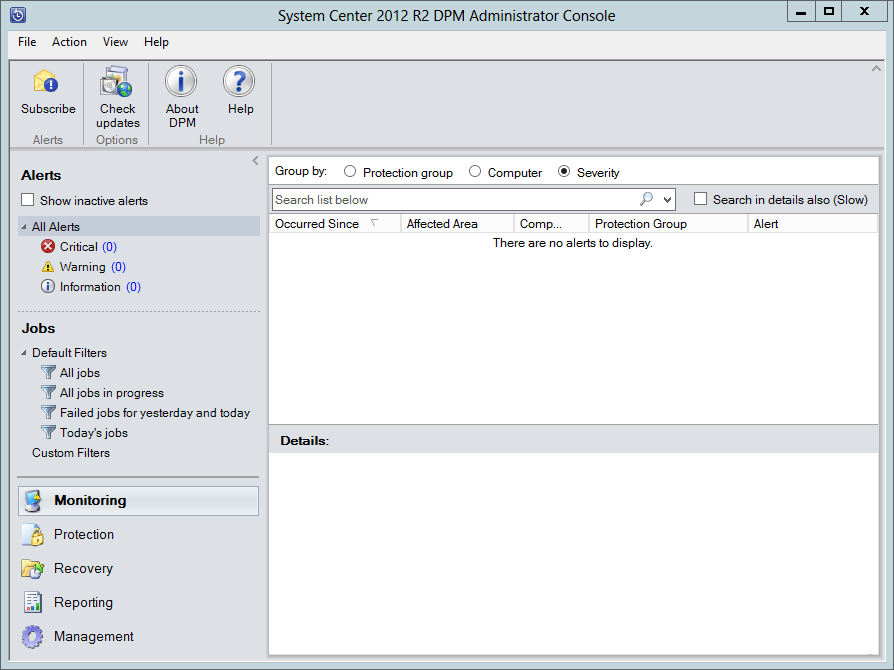Viewport: 894px width, 670px height.
Task: Select Warning (0) alerts
Action: tap(93, 267)
